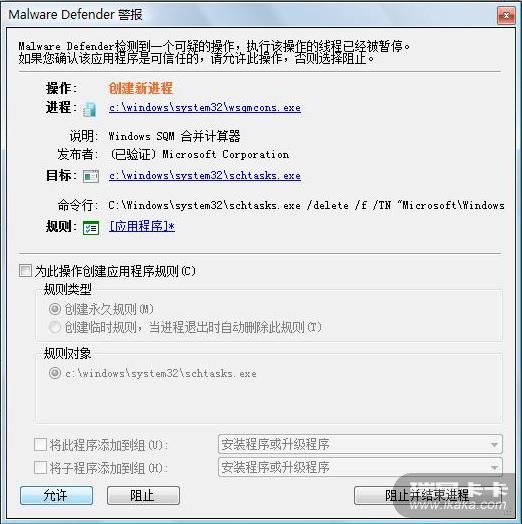Select 创建临时规则 radio button
The height and width of the screenshot is (524, 522).
point(54,327)
